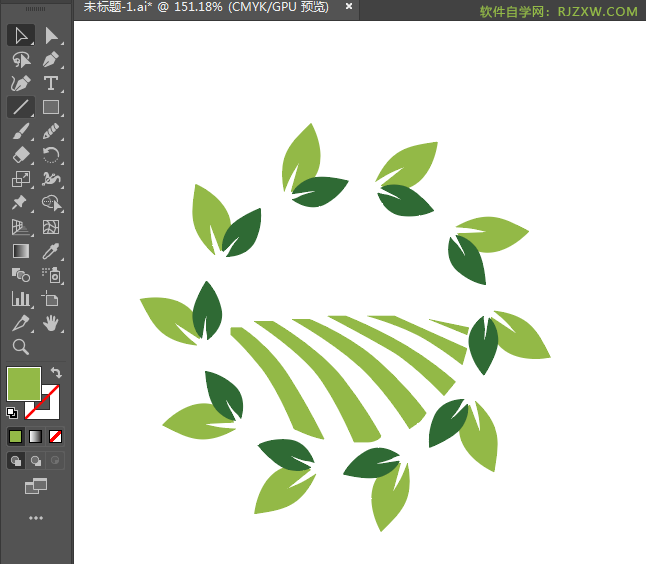Open the edit toolbar three-dots menu
The width and height of the screenshot is (646, 564).
(x=36, y=518)
